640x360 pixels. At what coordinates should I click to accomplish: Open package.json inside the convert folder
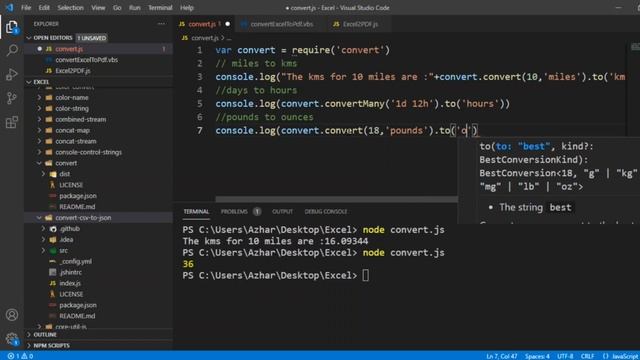pyautogui.click(x=98, y=196)
